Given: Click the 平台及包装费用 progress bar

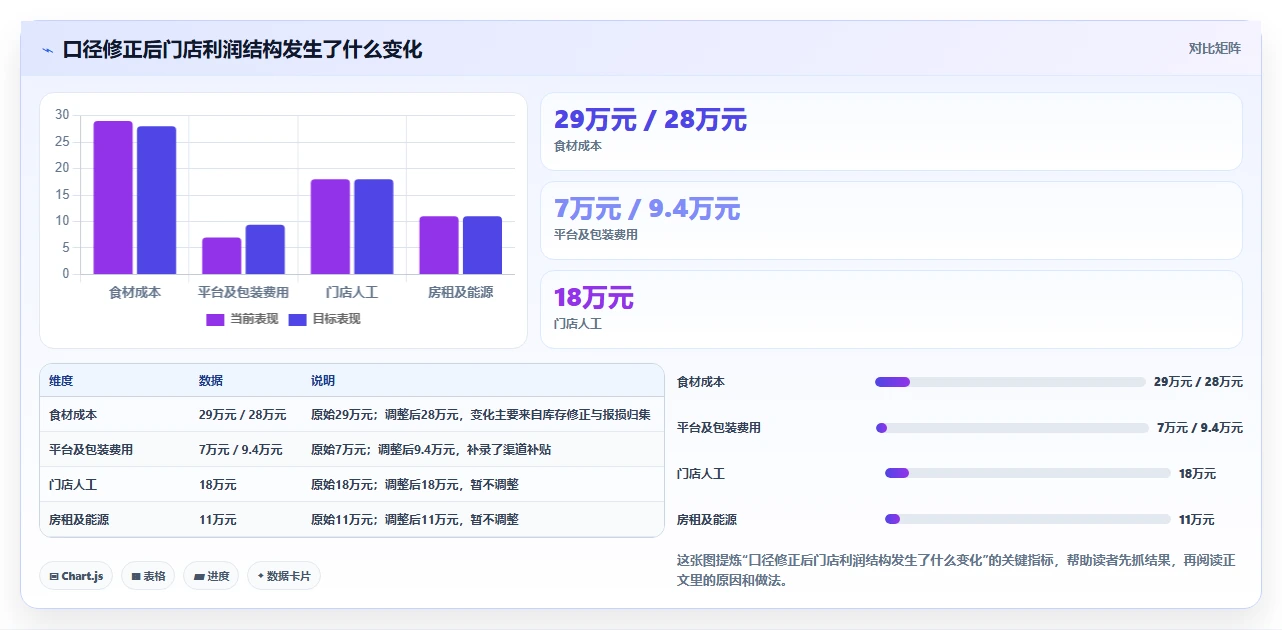Looking at the screenshot, I should pyautogui.click(x=1012, y=428).
